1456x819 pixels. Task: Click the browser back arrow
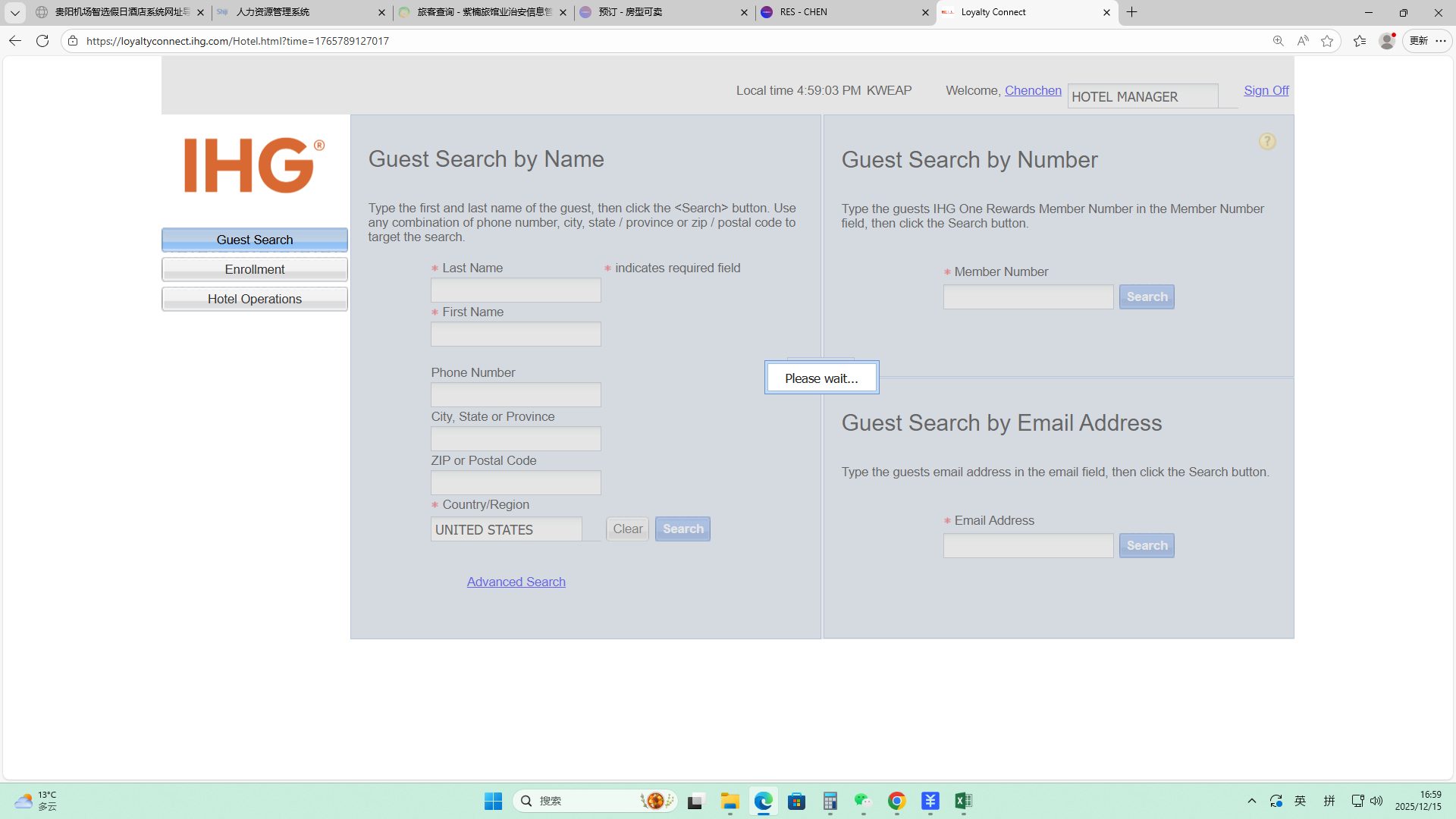15,41
